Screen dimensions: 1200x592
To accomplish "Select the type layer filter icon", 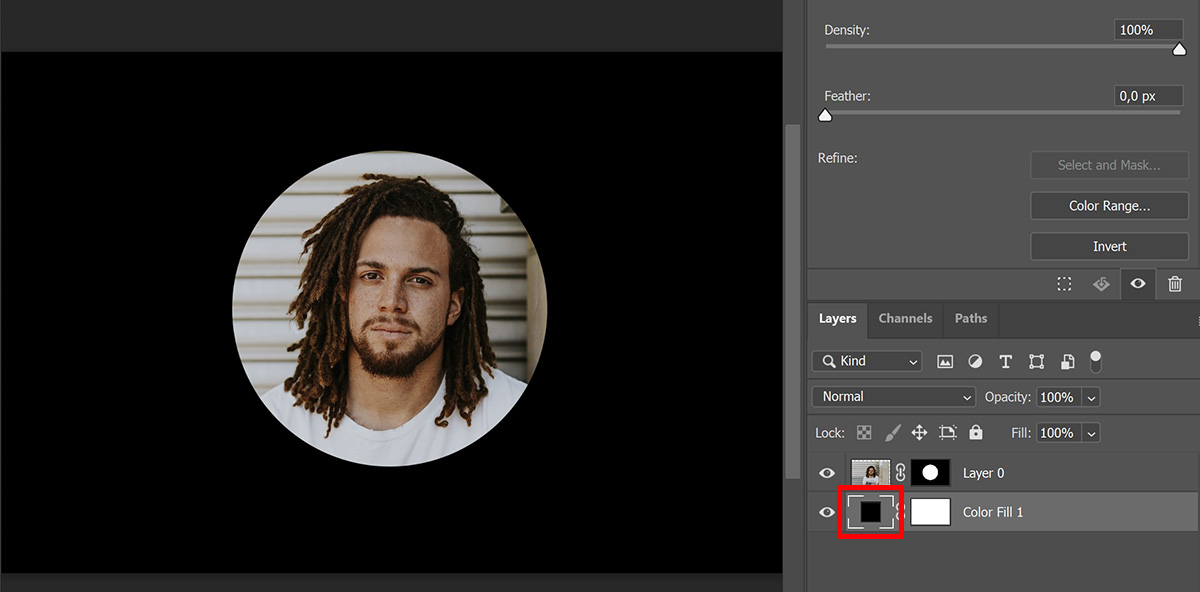I will click(1005, 361).
